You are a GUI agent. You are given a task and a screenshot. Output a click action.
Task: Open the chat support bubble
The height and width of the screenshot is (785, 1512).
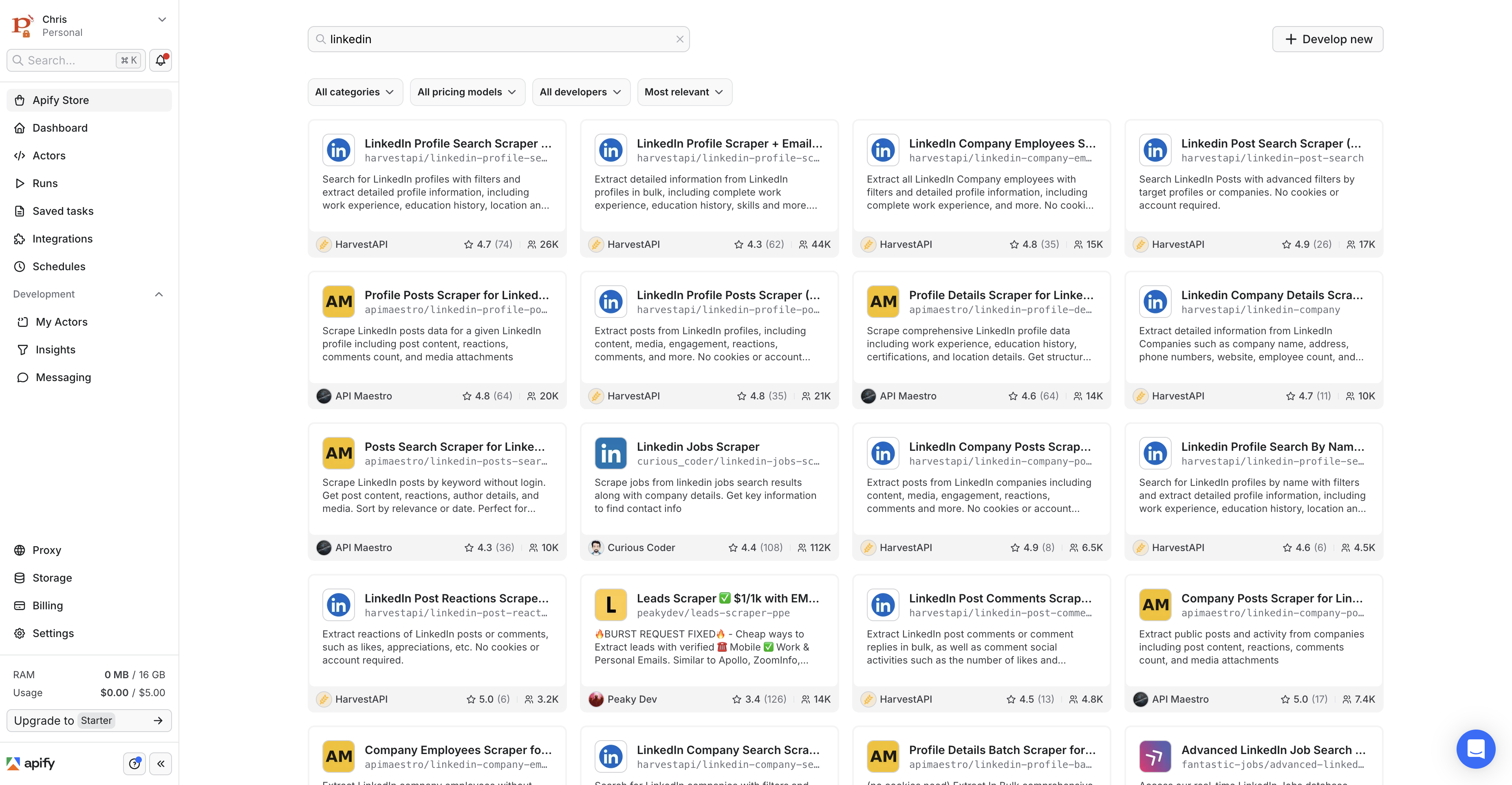click(1476, 749)
